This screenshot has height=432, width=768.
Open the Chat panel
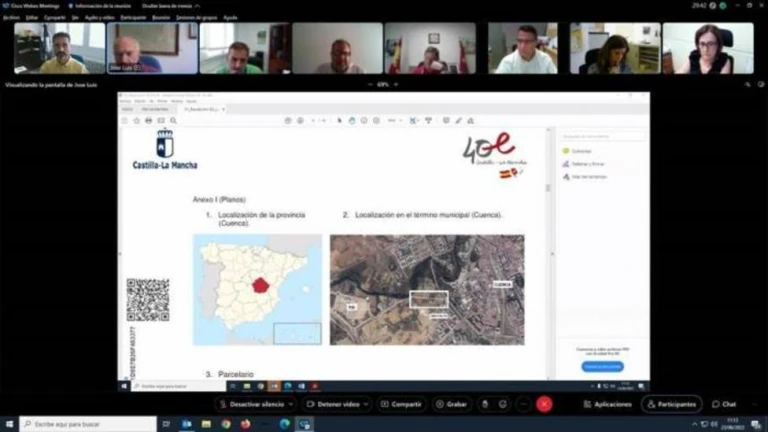724,404
